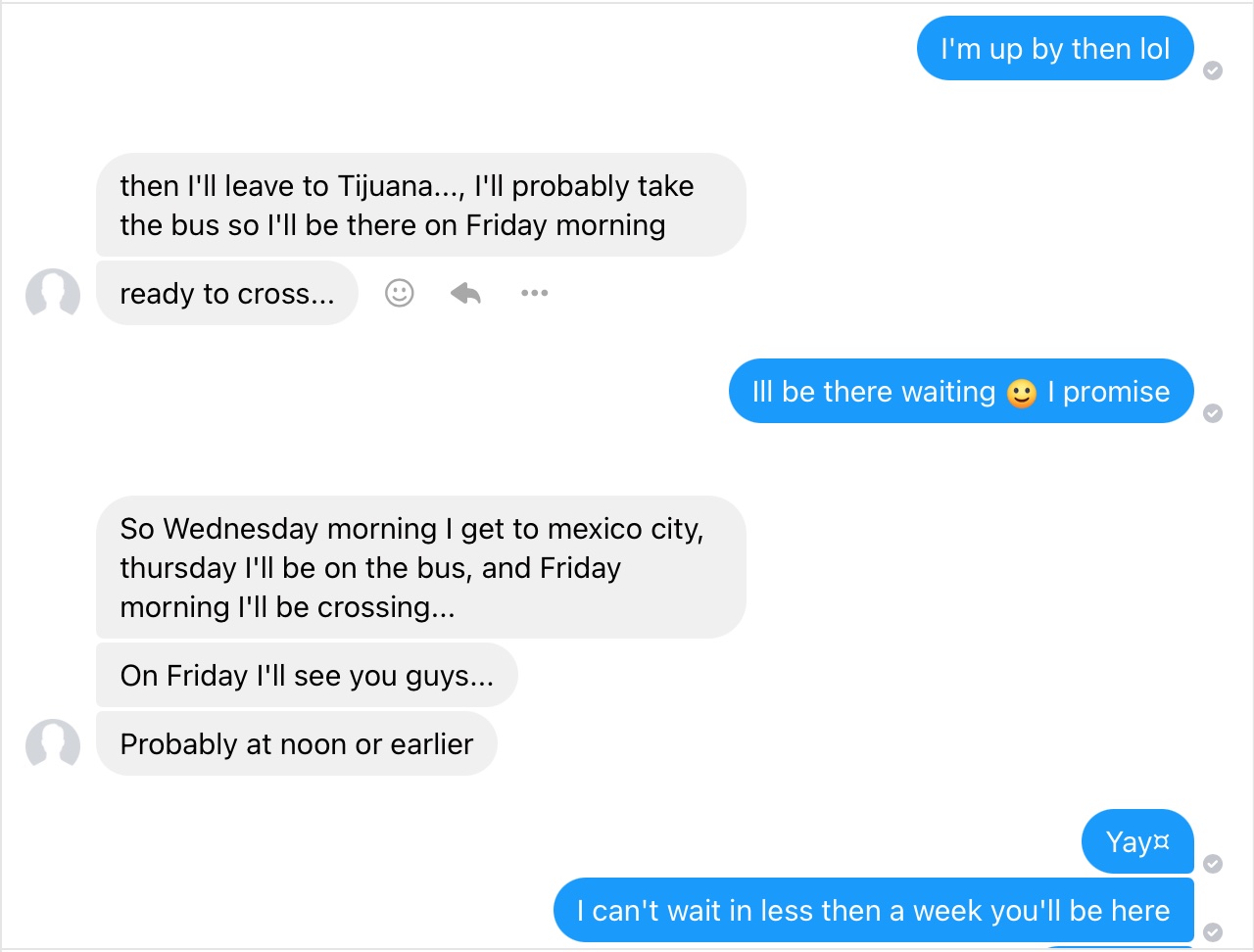Screen dimensions: 1254x952
Task: Click delivered checkmark next to 'I'm up by then lol'
Action: pos(1213,70)
